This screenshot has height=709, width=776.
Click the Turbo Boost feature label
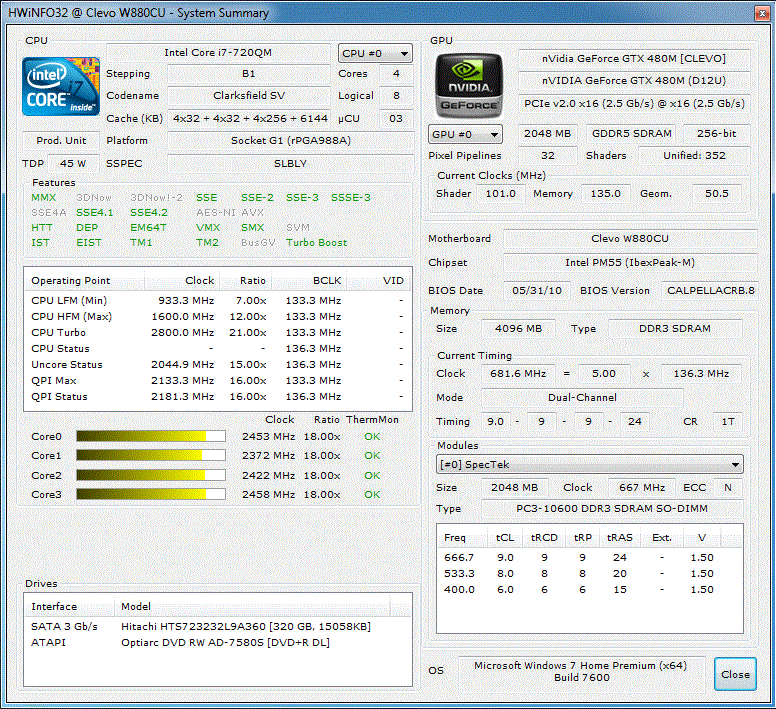click(317, 243)
